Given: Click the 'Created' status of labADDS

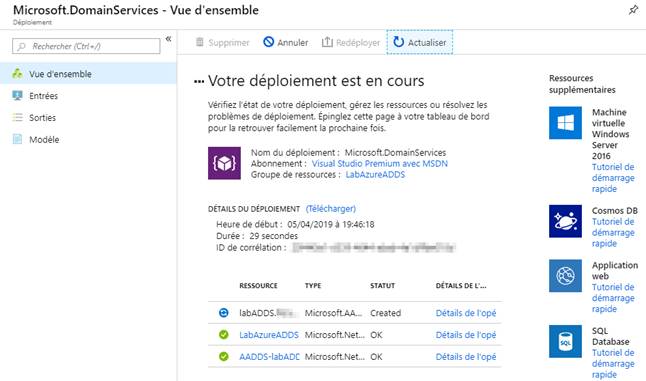Looking at the screenshot, I should coord(385,313).
